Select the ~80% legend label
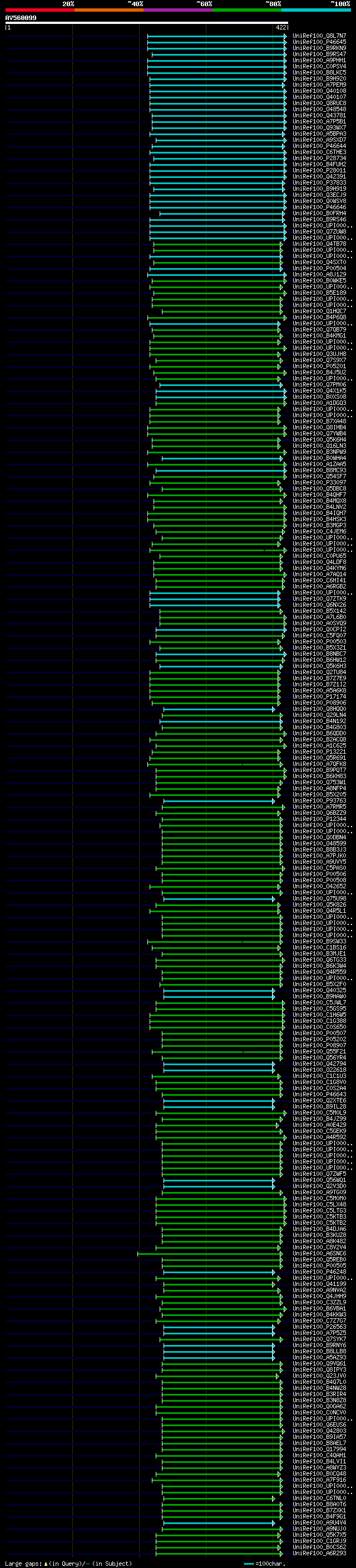Image resolution: width=356 pixels, height=1568 pixels. click(x=273, y=4)
